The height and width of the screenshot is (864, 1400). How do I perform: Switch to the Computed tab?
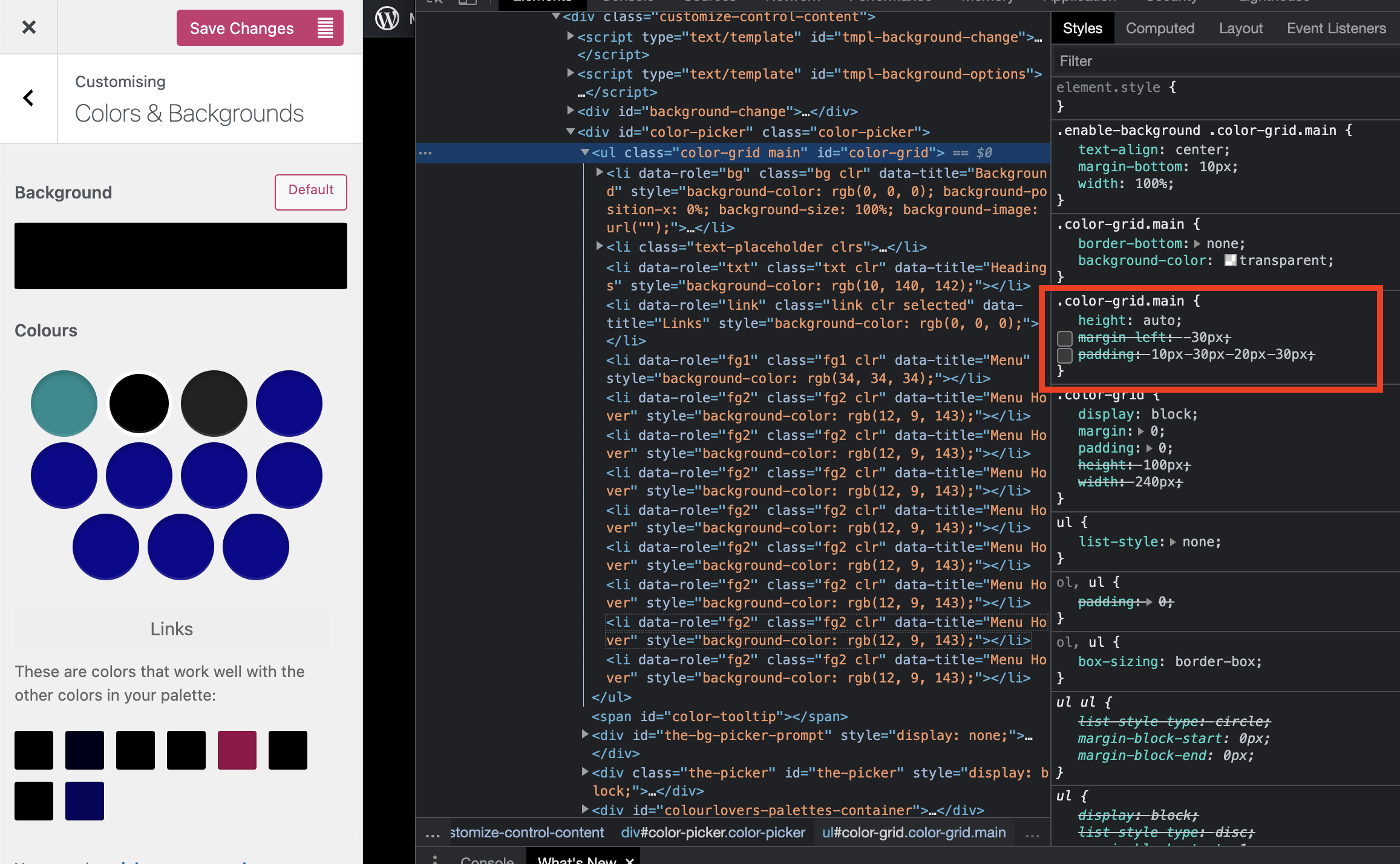[x=1160, y=28]
